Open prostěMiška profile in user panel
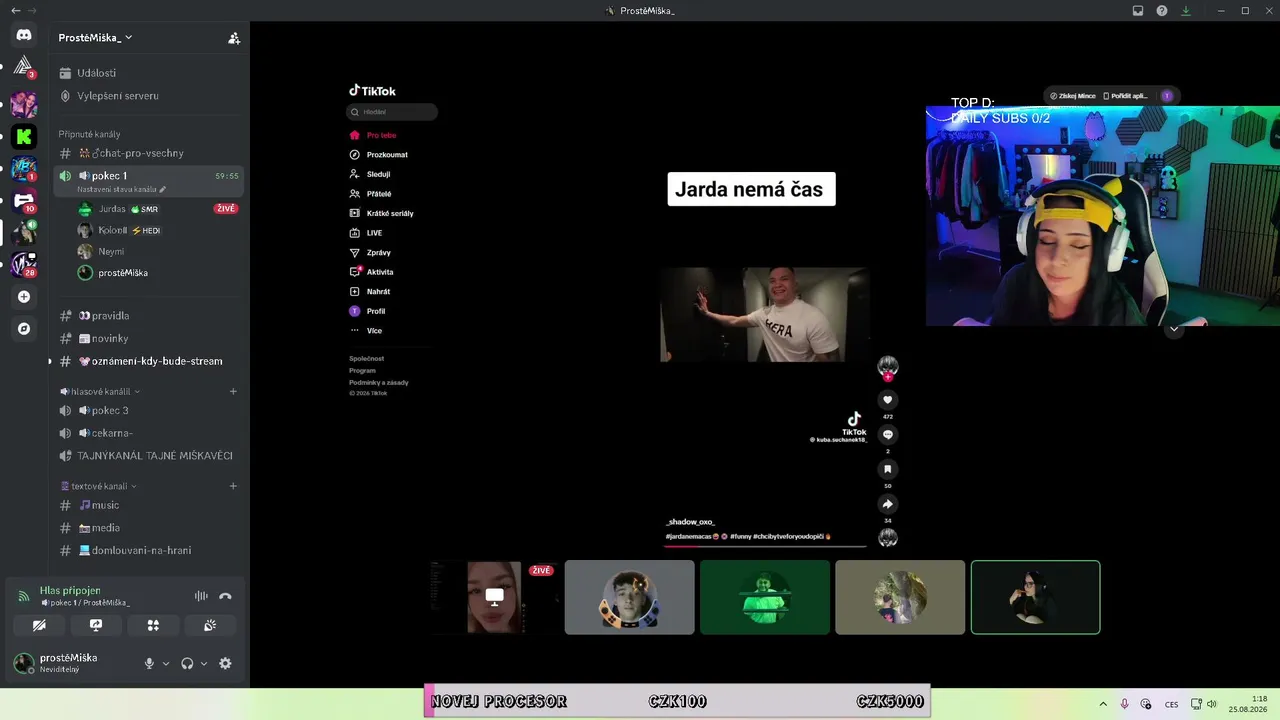Viewport: 1280px width, 720px height. [x=72, y=663]
